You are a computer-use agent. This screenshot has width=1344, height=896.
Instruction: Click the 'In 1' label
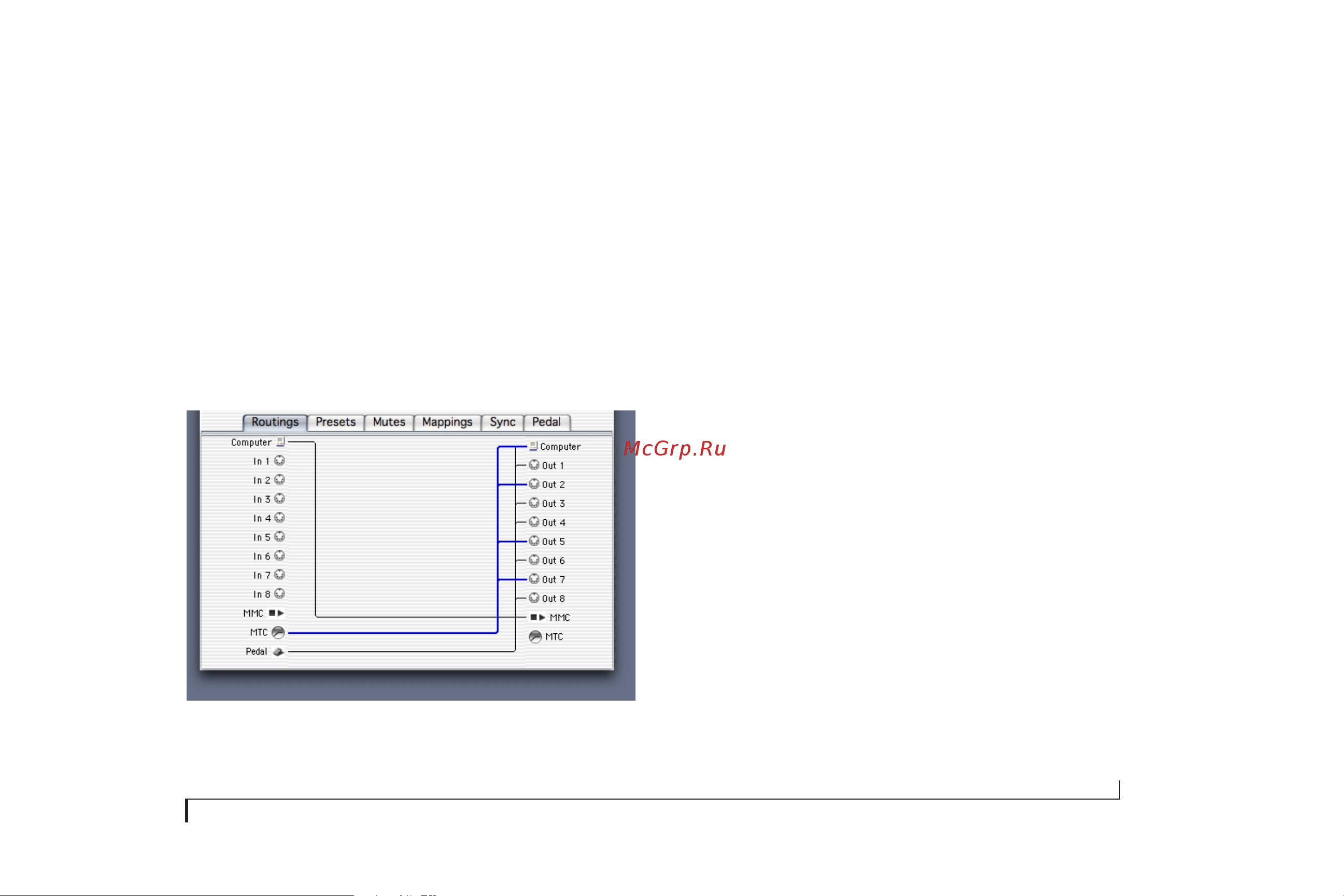[x=261, y=461]
